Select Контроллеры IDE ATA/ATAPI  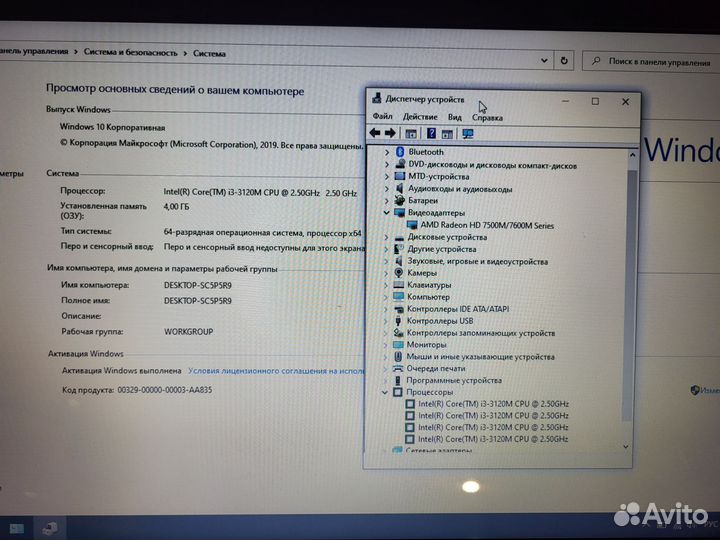tap(458, 309)
